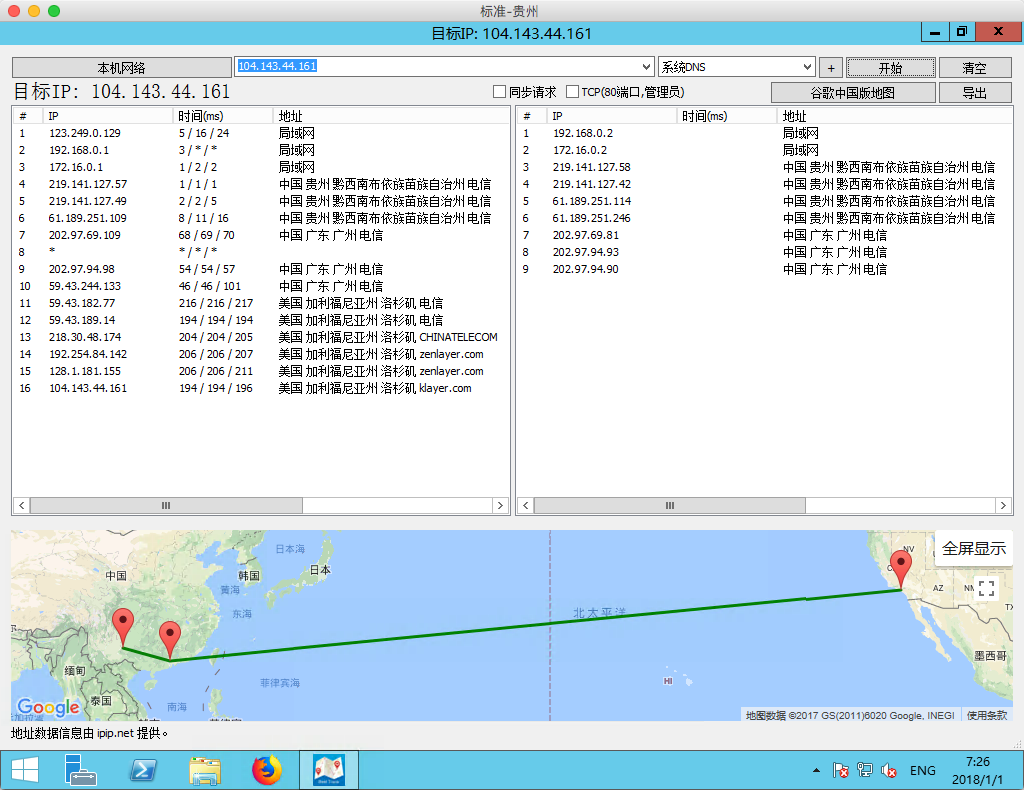
Task: Open the 系统DNS dropdown list
Action: (x=807, y=67)
